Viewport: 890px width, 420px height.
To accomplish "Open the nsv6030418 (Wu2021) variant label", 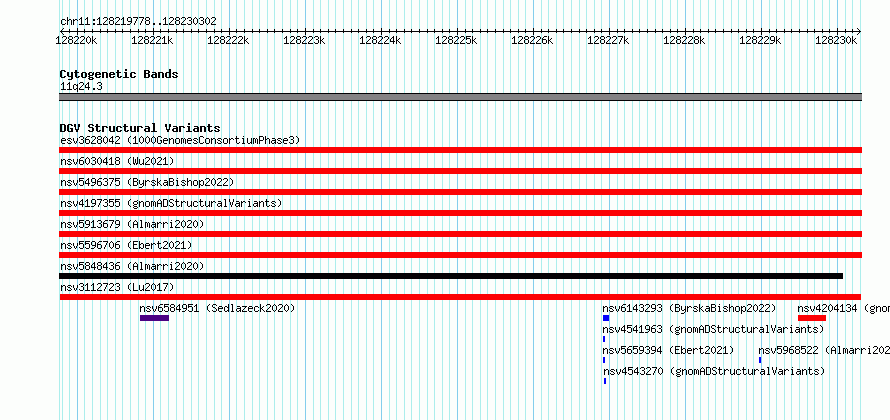I will [x=117, y=161].
